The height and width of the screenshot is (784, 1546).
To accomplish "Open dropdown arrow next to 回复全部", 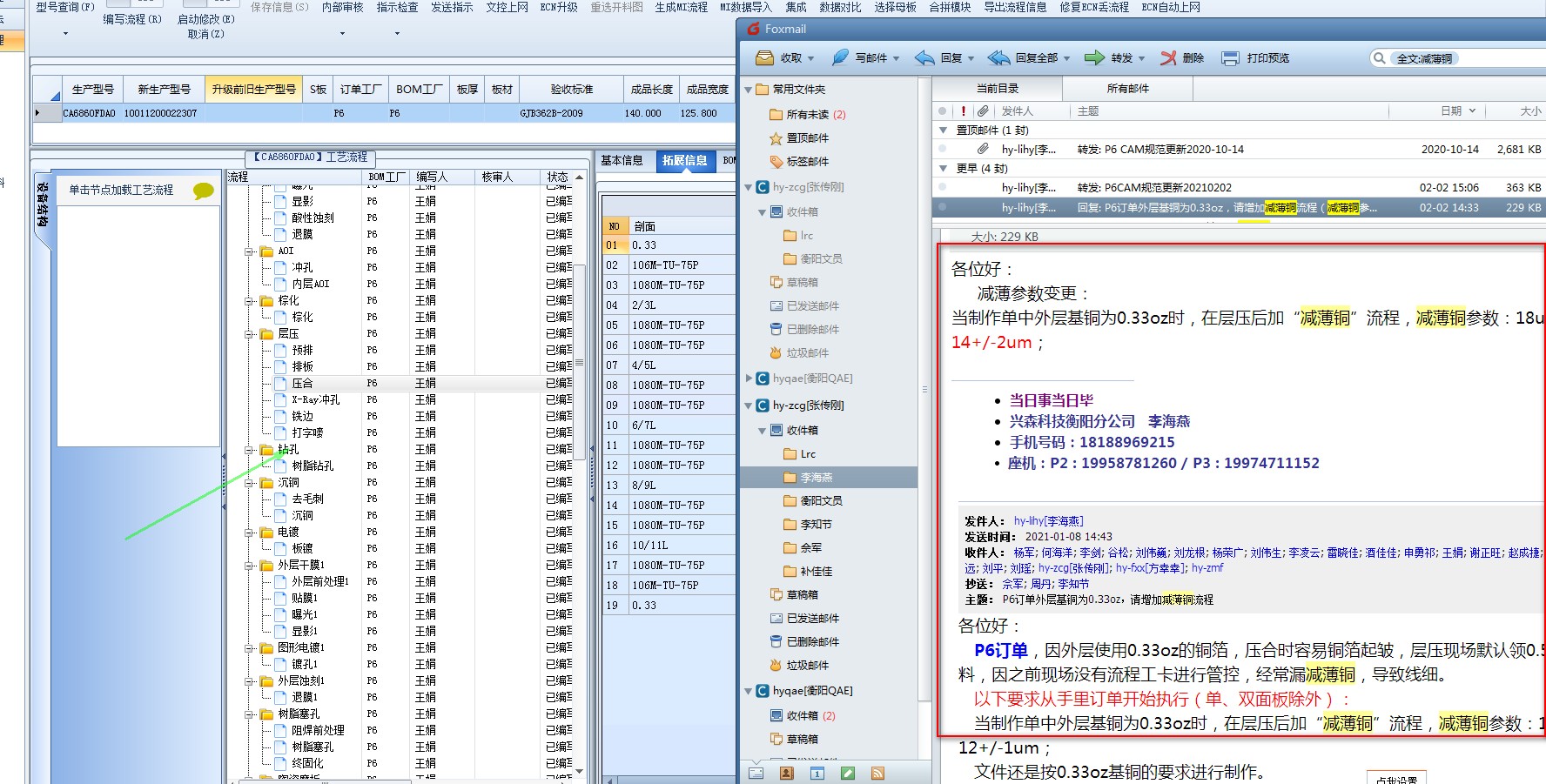I will point(1066,59).
